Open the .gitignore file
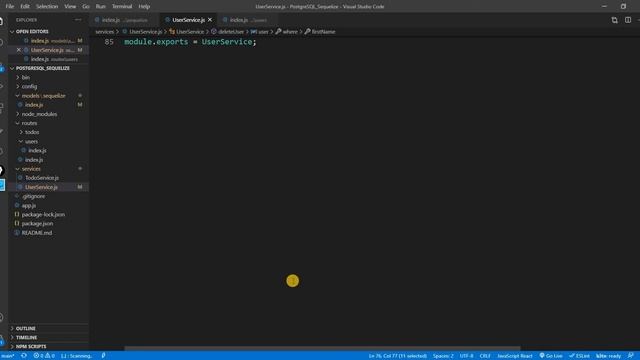The width and height of the screenshot is (640, 360). coord(48,196)
